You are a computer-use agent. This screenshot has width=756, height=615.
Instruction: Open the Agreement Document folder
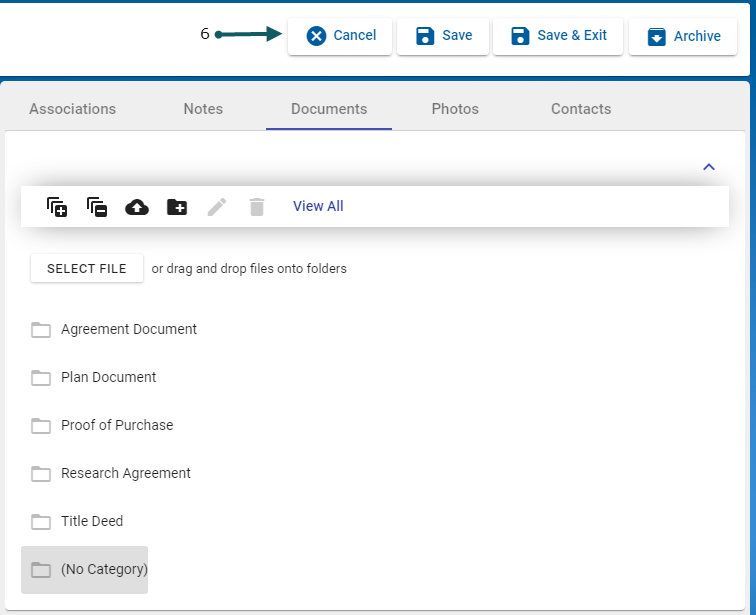tap(128, 329)
